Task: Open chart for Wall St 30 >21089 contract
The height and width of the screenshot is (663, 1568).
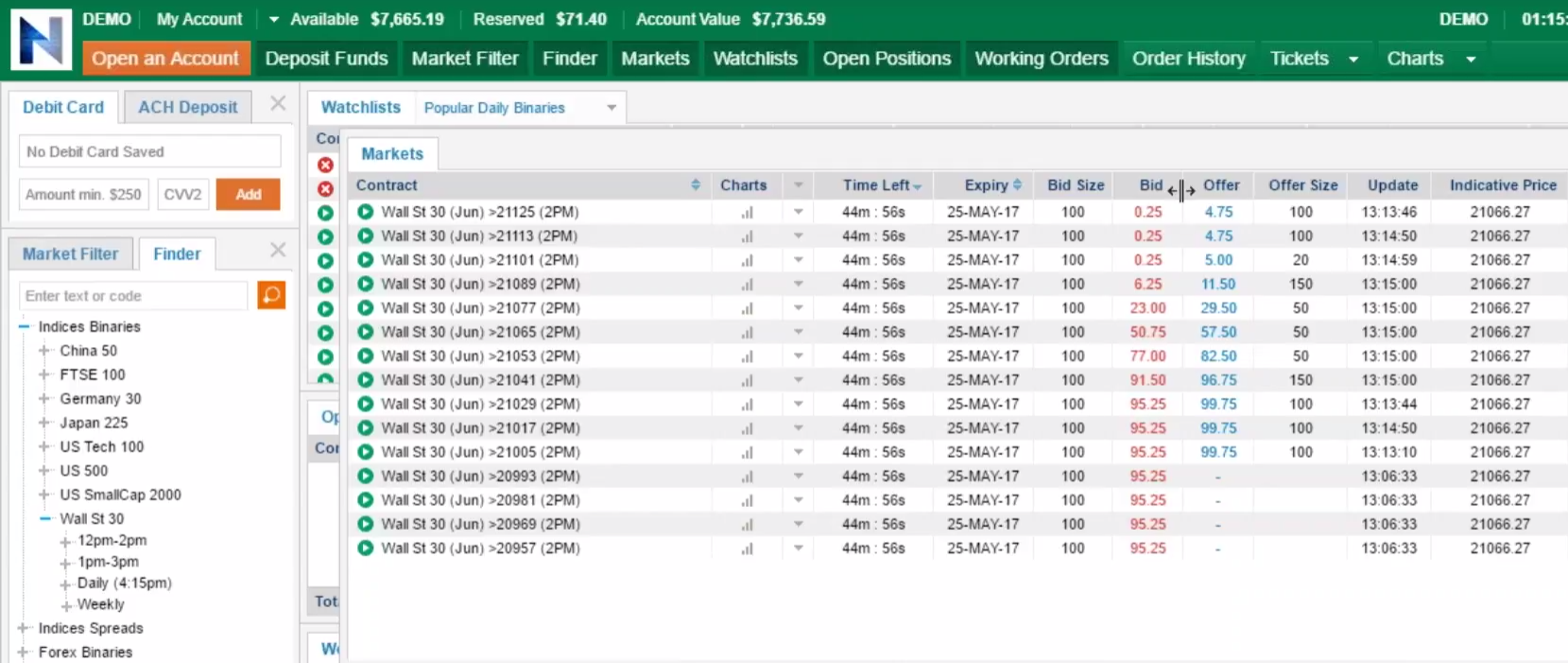Action: 747,284
